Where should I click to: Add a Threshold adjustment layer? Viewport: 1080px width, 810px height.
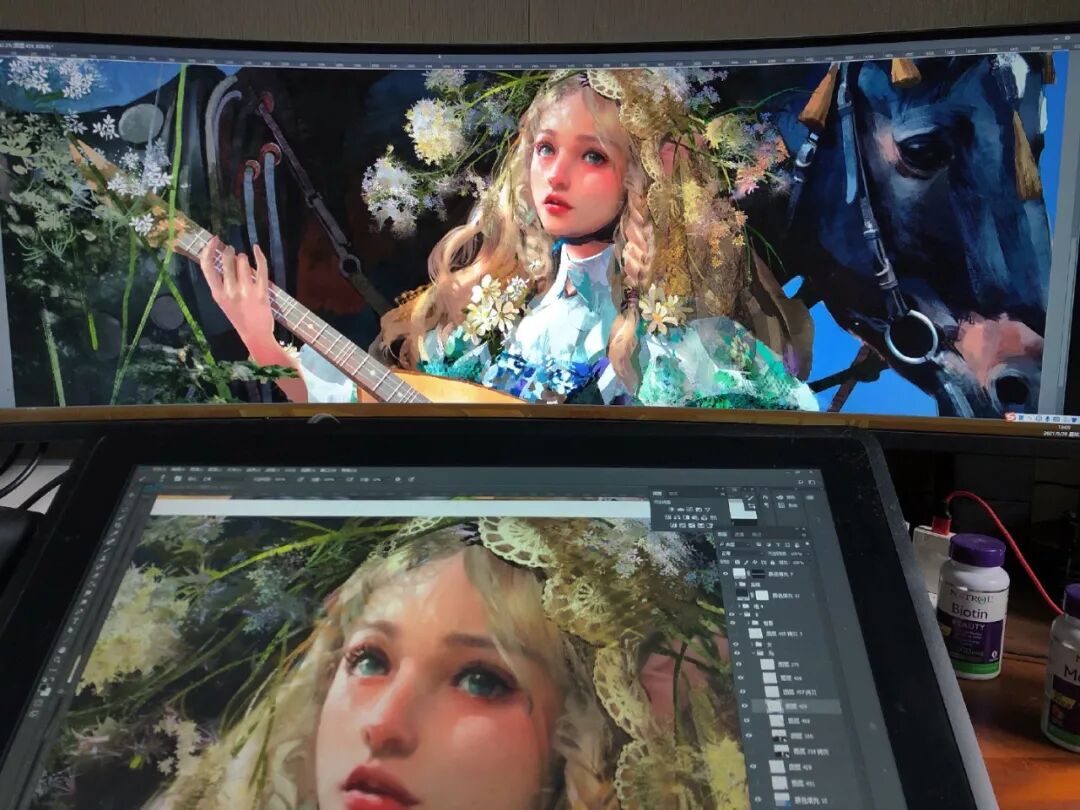[692, 526]
